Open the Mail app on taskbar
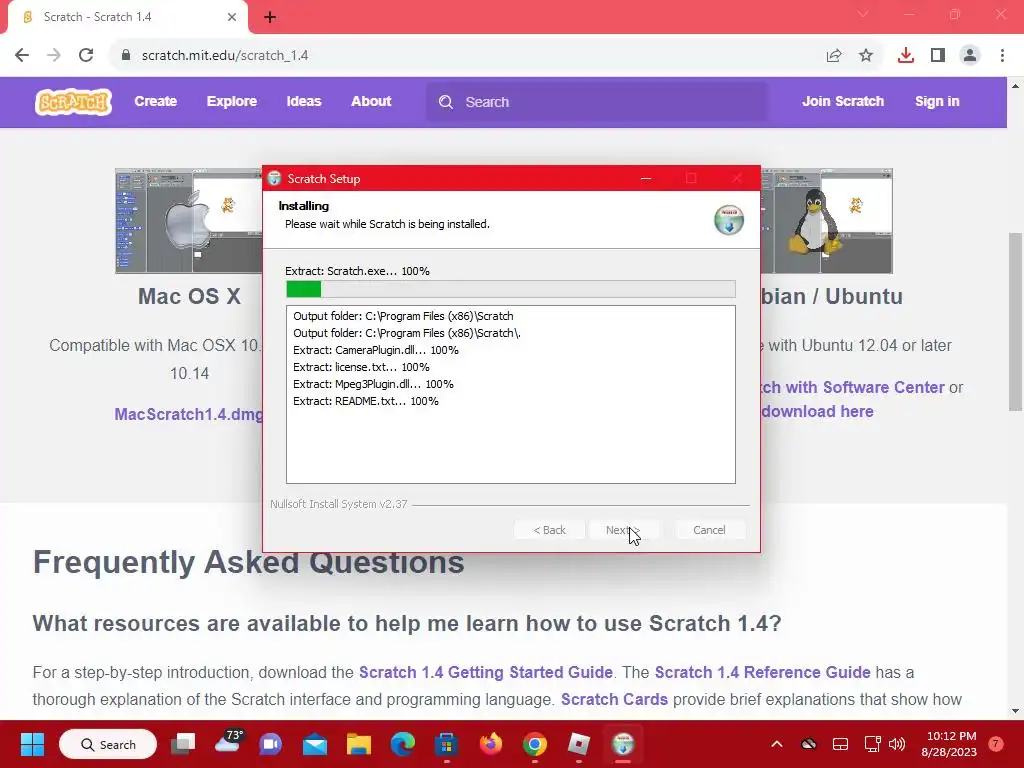This screenshot has height=768, width=1024. coord(315,744)
